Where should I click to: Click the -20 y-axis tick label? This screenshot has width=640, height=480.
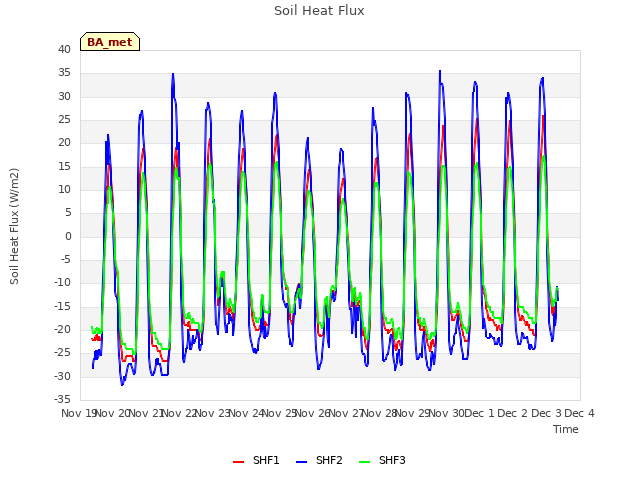[x=62, y=329]
